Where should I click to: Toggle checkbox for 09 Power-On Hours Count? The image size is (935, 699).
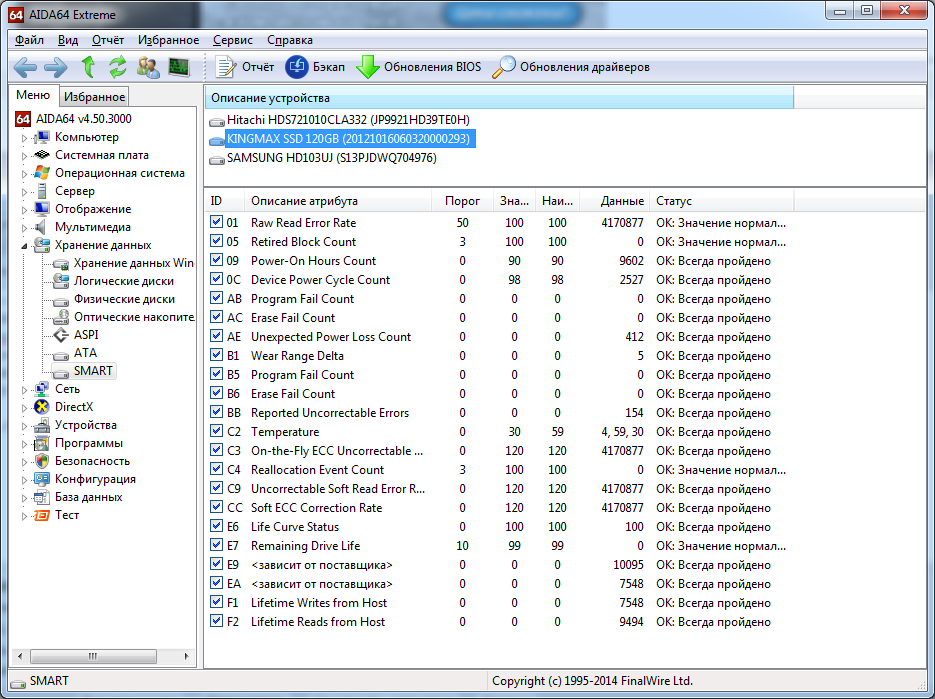[216, 260]
